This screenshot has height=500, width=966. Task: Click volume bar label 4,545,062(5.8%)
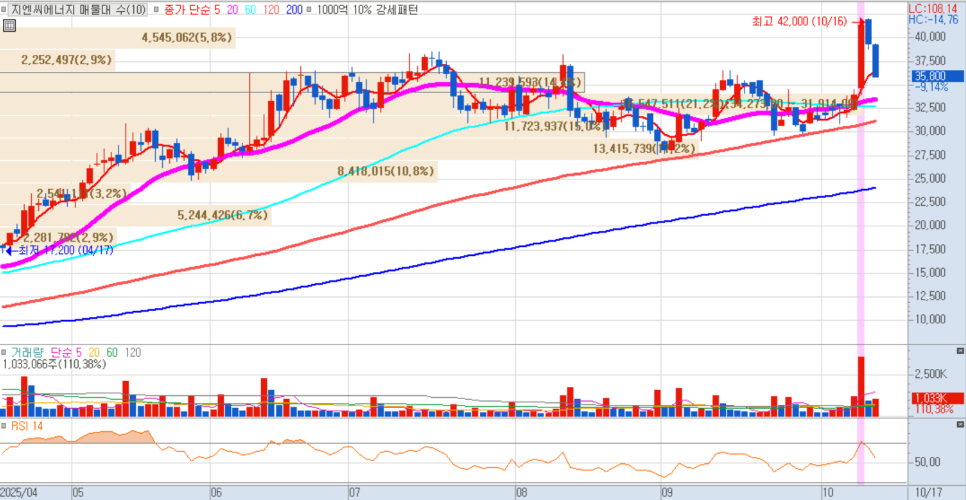click(187, 38)
